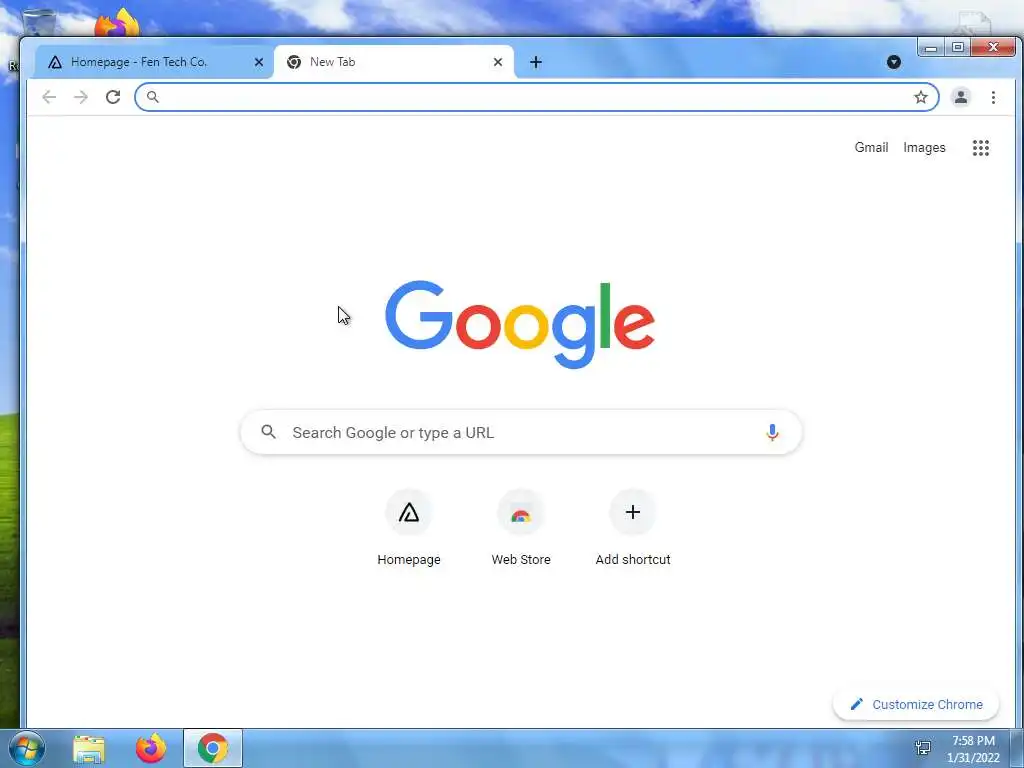Image resolution: width=1024 pixels, height=768 pixels.
Task: Switch to the Homepage - Fen Tech Co. tab
Action: click(x=153, y=62)
